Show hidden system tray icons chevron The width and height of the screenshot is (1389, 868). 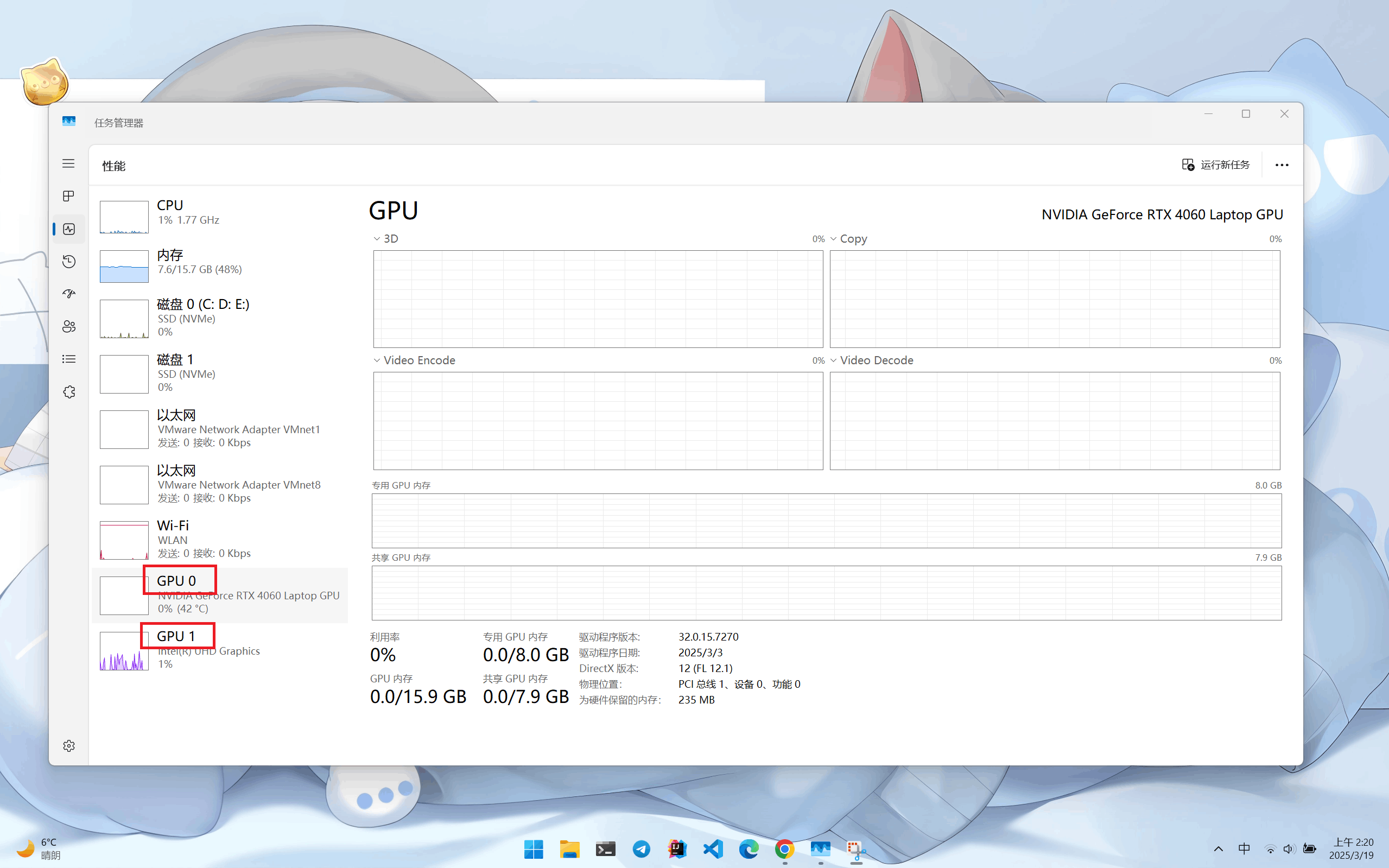click(1218, 849)
